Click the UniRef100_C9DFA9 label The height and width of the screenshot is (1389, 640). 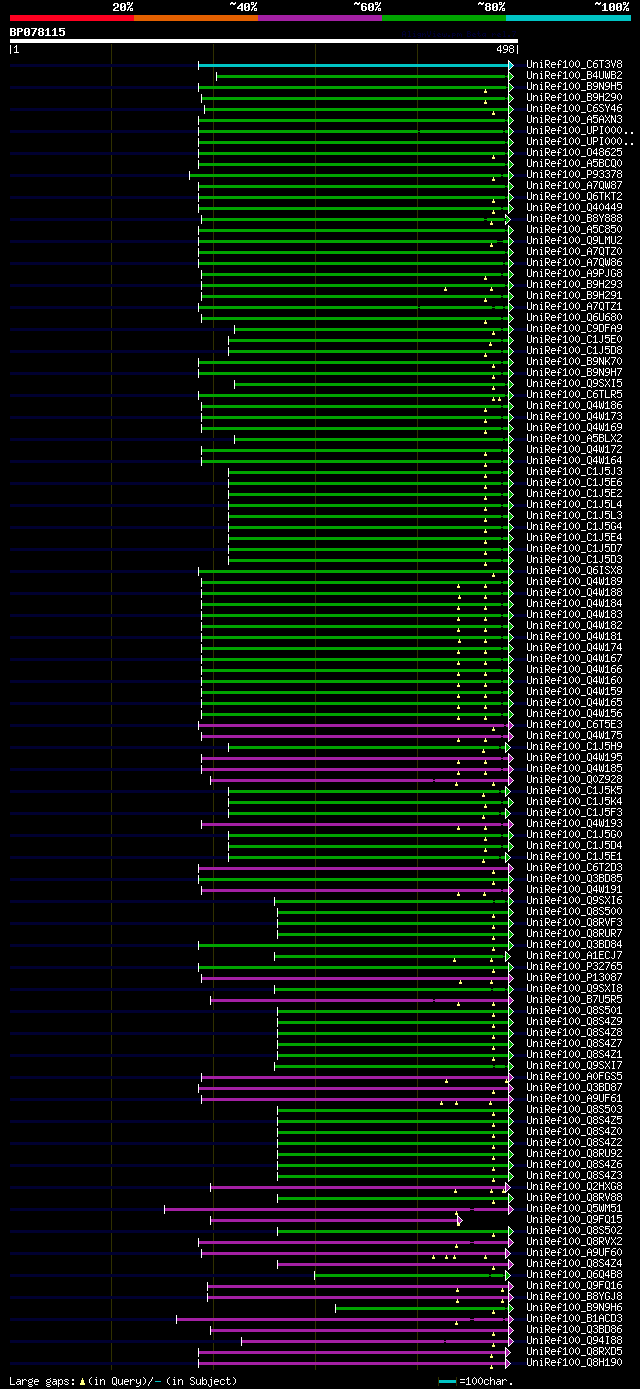point(574,328)
